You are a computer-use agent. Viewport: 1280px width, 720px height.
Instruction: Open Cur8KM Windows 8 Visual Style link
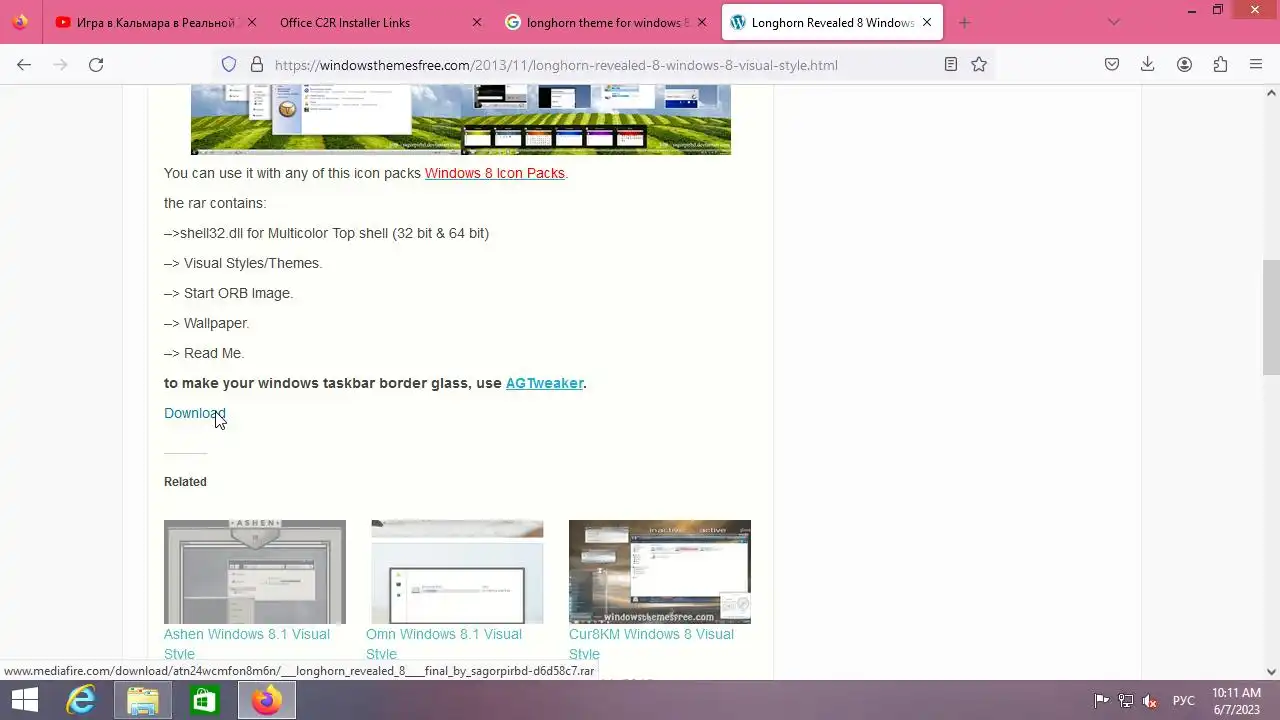(651, 644)
